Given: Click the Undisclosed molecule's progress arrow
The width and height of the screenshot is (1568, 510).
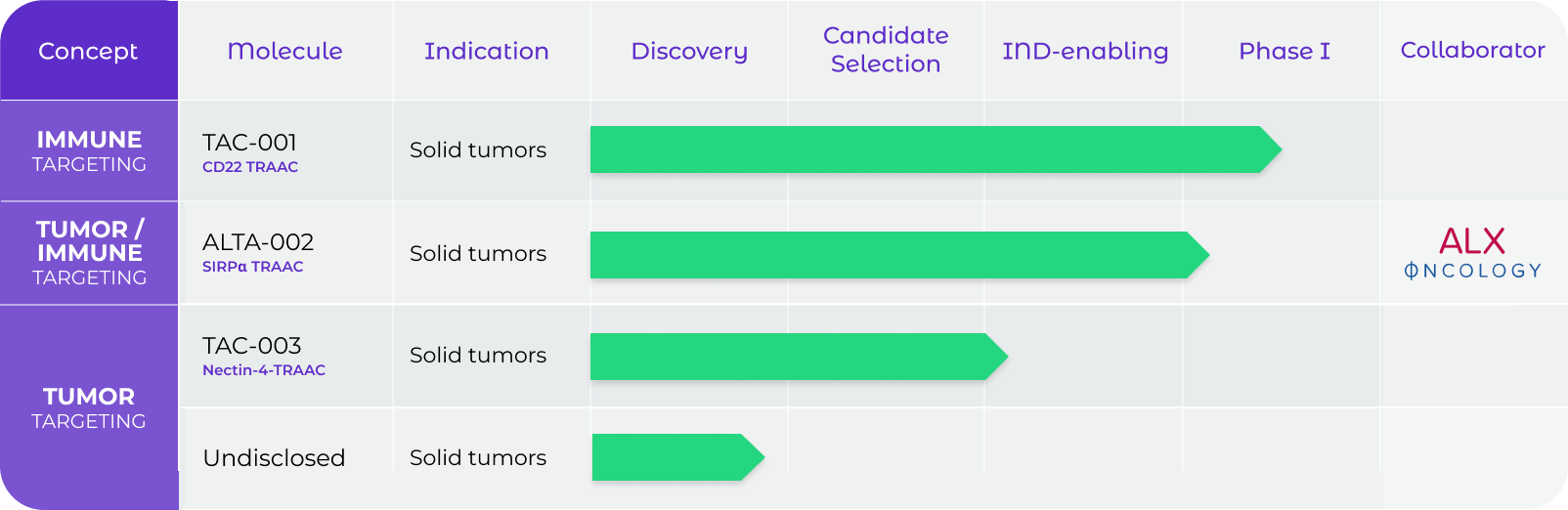Looking at the screenshot, I should (x=678, y=457).
